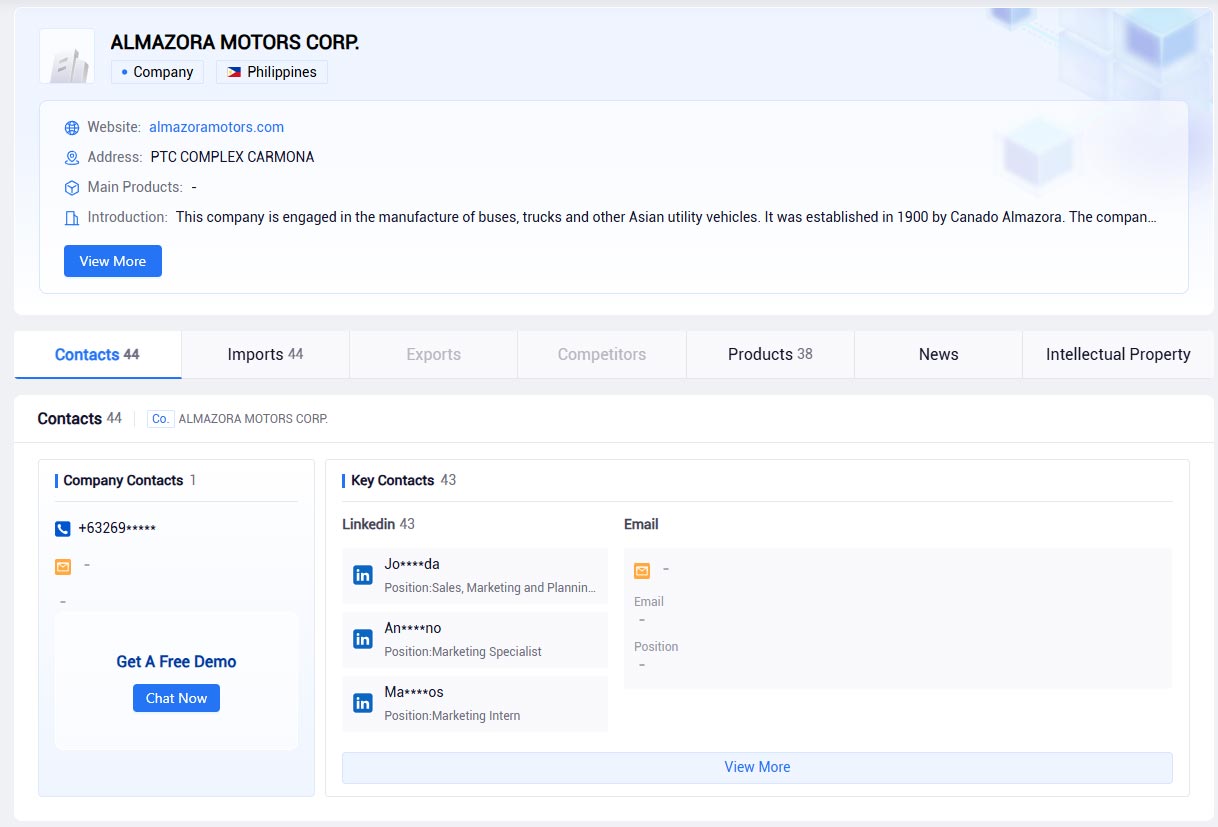The image size is (1218, 827).
Task: Open the Products 38 tab
Action: click(x=770, y=355)
